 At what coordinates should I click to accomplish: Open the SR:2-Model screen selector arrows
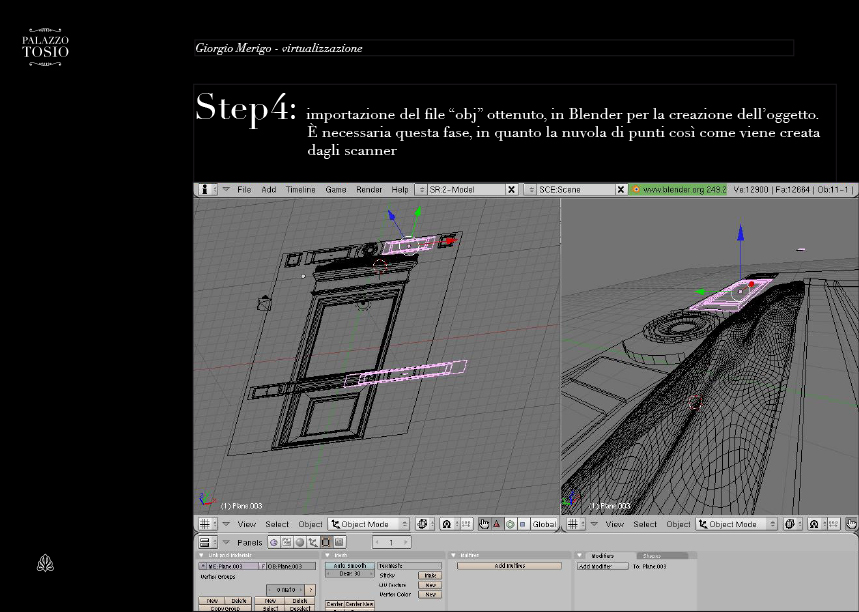[x=421, y=190]
